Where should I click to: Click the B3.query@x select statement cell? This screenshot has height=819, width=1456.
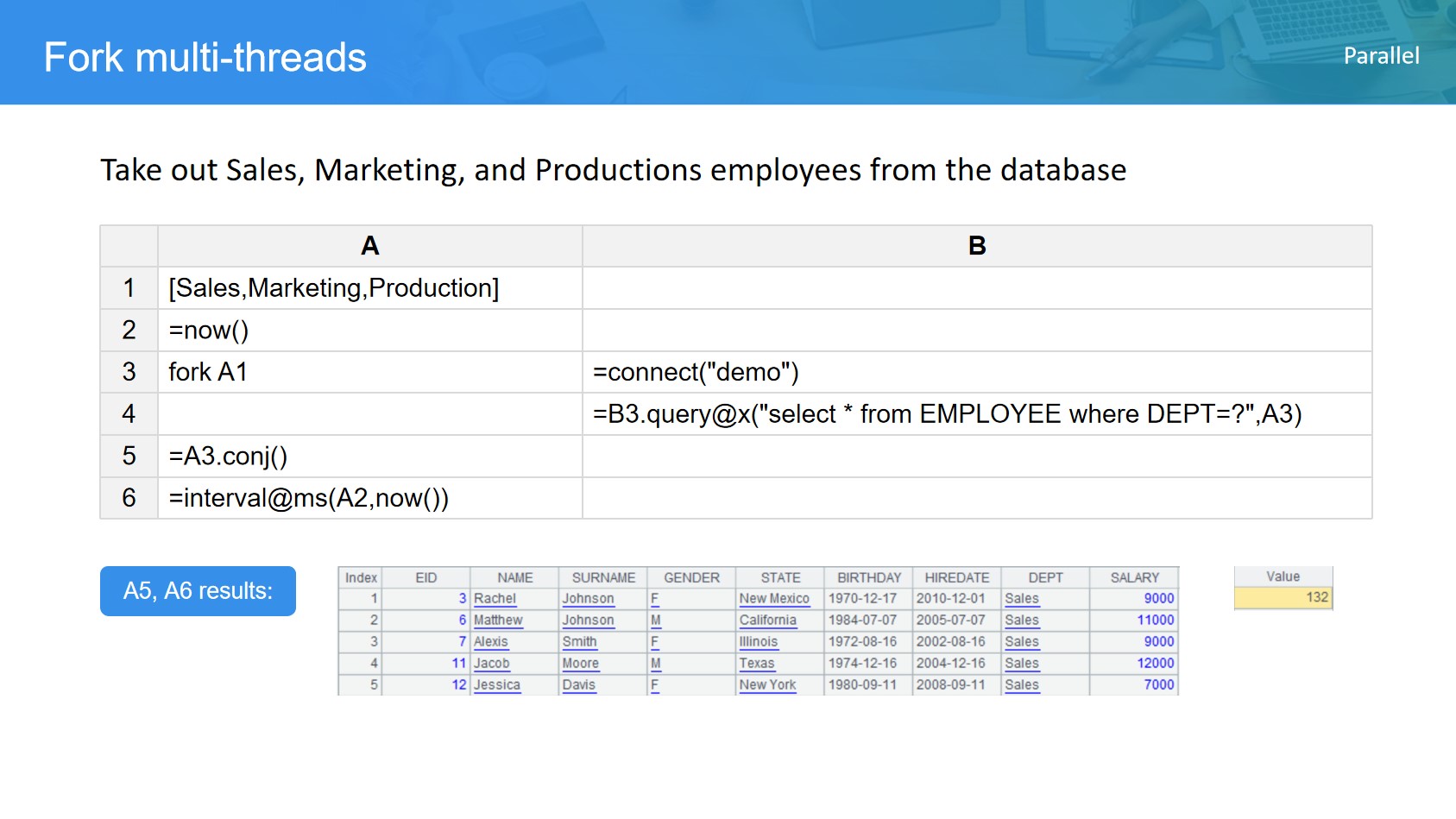(x=947, y=414)
